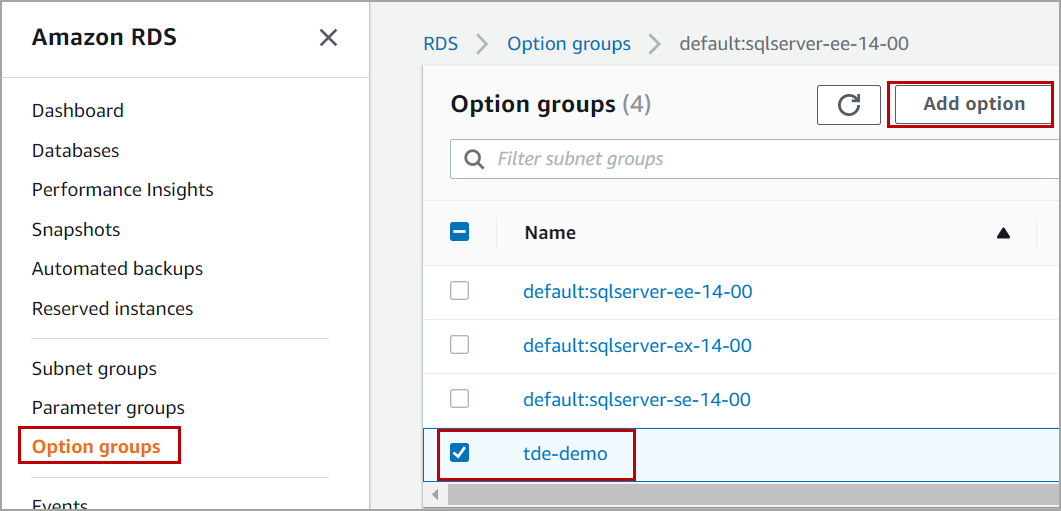
Task: Navigate to Option groups breadcrumb
Action: (x=569, y=44)
